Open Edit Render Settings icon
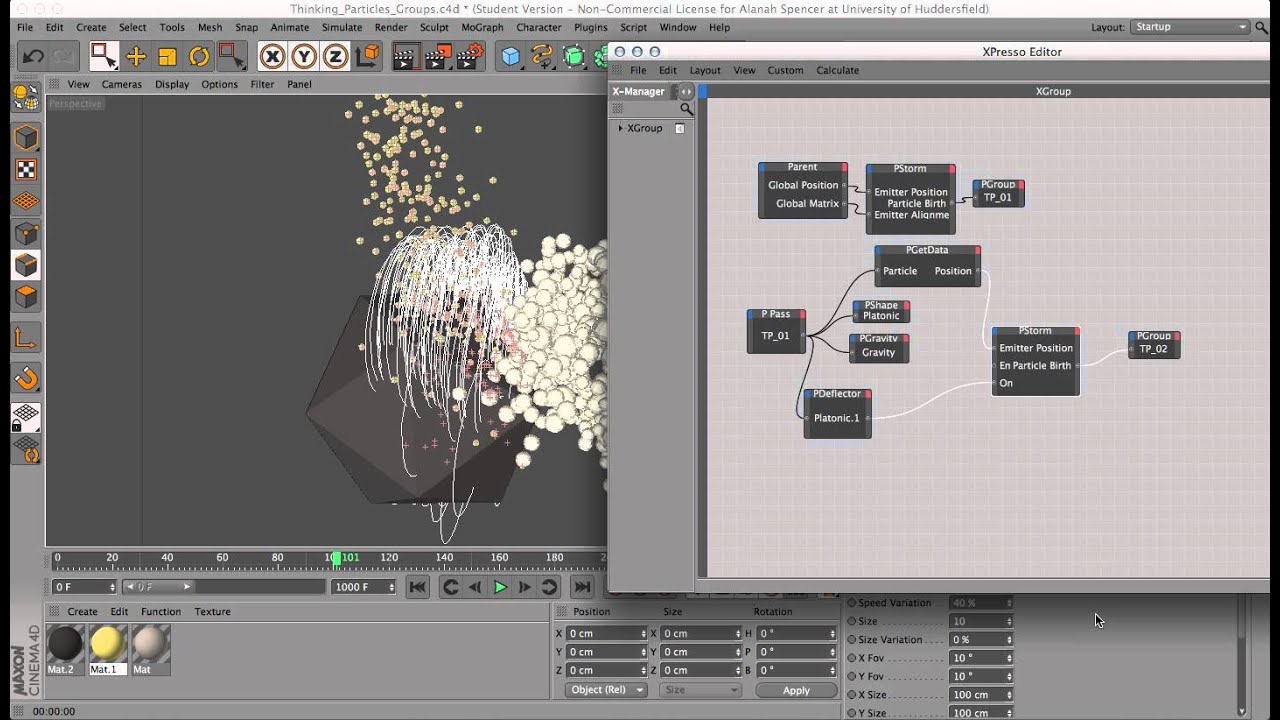The height and width of the screenshot is (720, 1280). [x=469, y=57]
